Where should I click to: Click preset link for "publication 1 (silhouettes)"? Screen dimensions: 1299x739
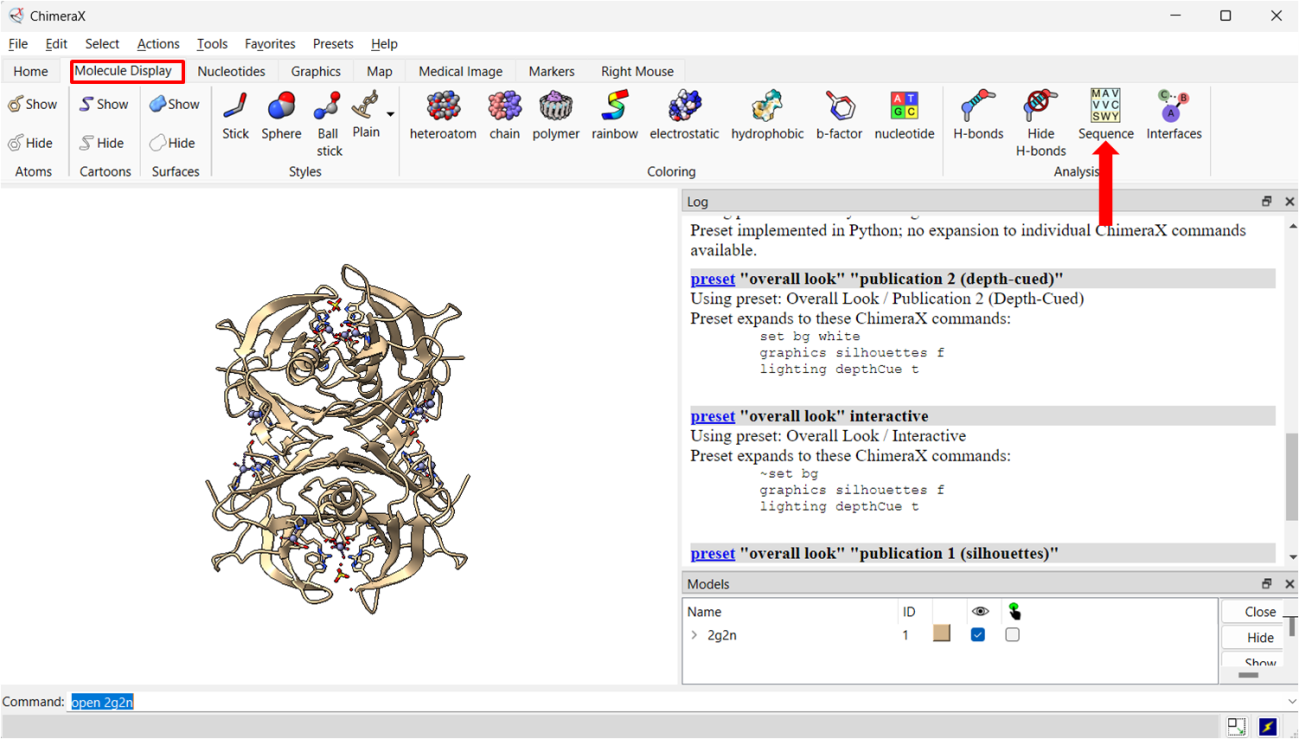click(x=712, y=553)
